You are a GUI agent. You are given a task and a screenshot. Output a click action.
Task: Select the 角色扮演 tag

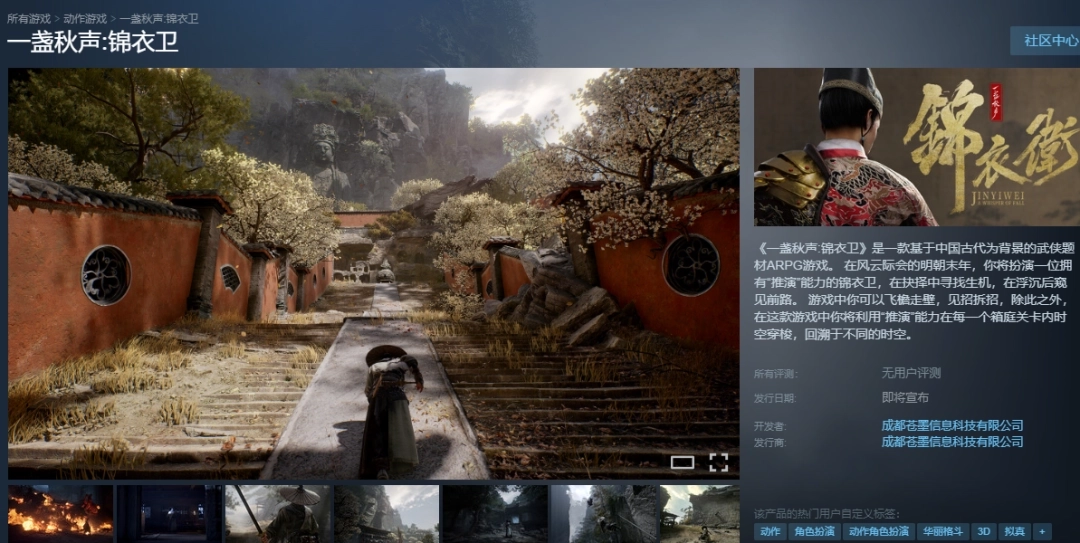pos(814,532)
